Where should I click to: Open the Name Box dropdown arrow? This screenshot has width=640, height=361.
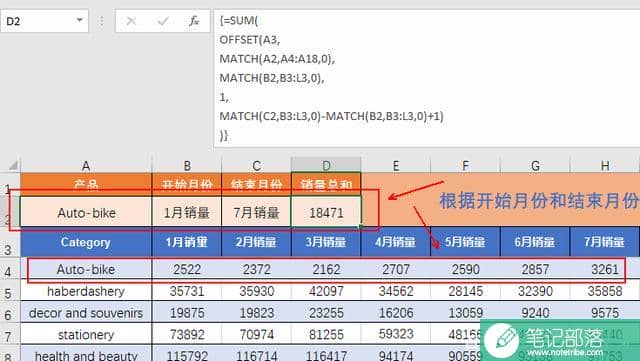80,20
